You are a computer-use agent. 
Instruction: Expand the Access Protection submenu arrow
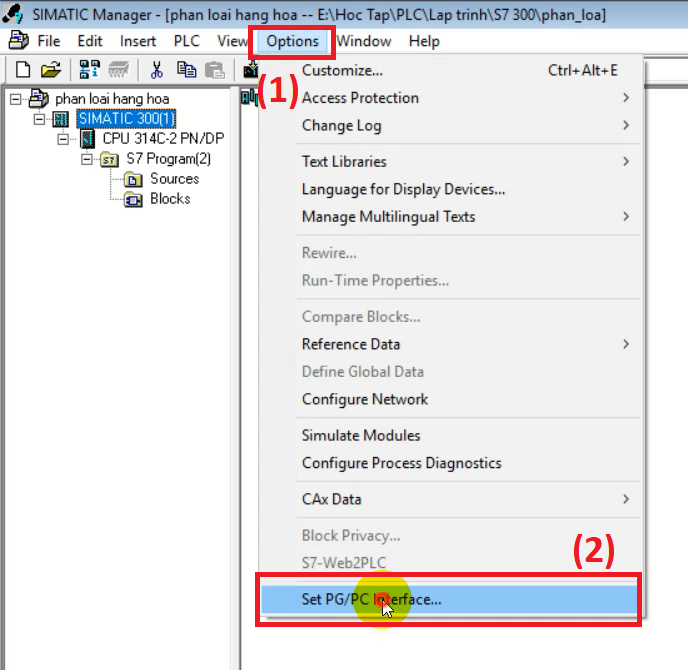(626, 97)
